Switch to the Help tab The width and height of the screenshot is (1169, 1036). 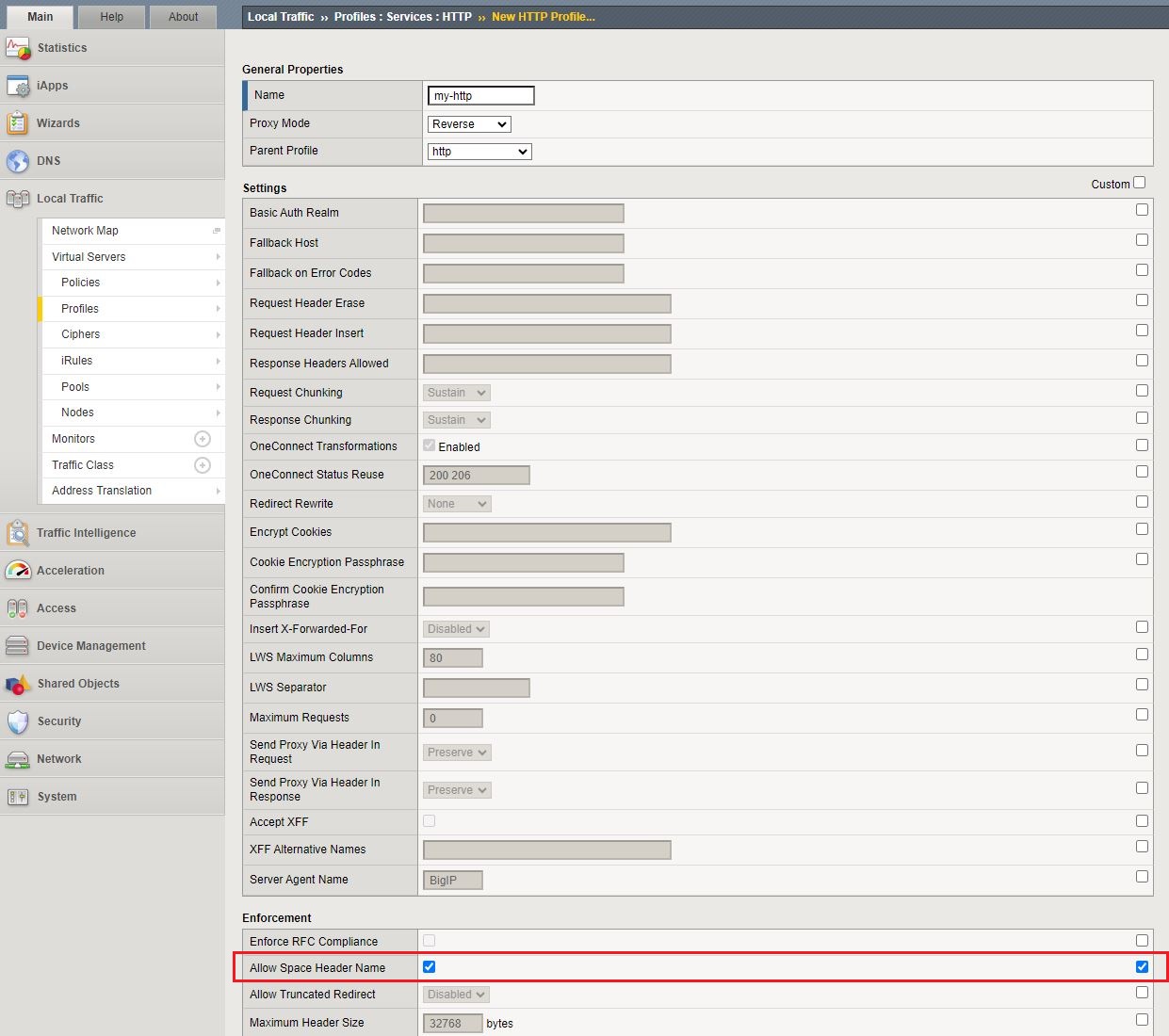click(110, 16)
